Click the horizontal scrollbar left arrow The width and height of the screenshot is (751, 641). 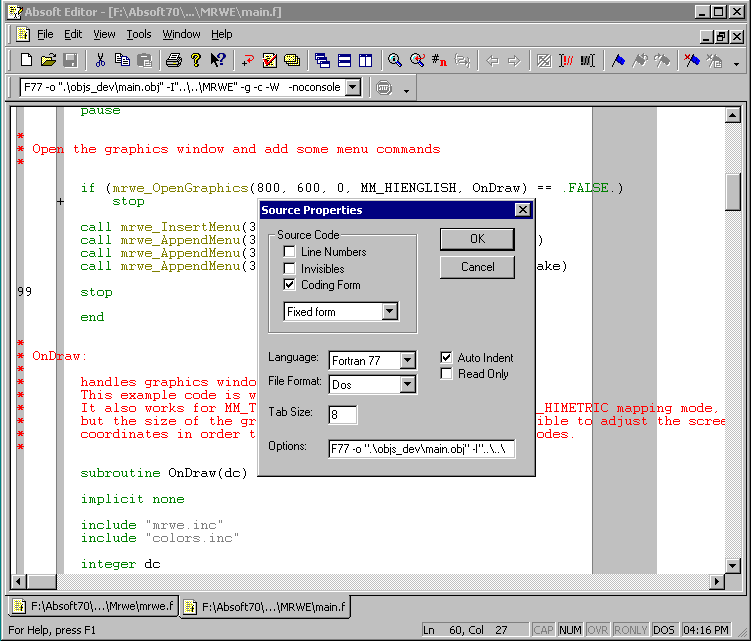(18, 582)
